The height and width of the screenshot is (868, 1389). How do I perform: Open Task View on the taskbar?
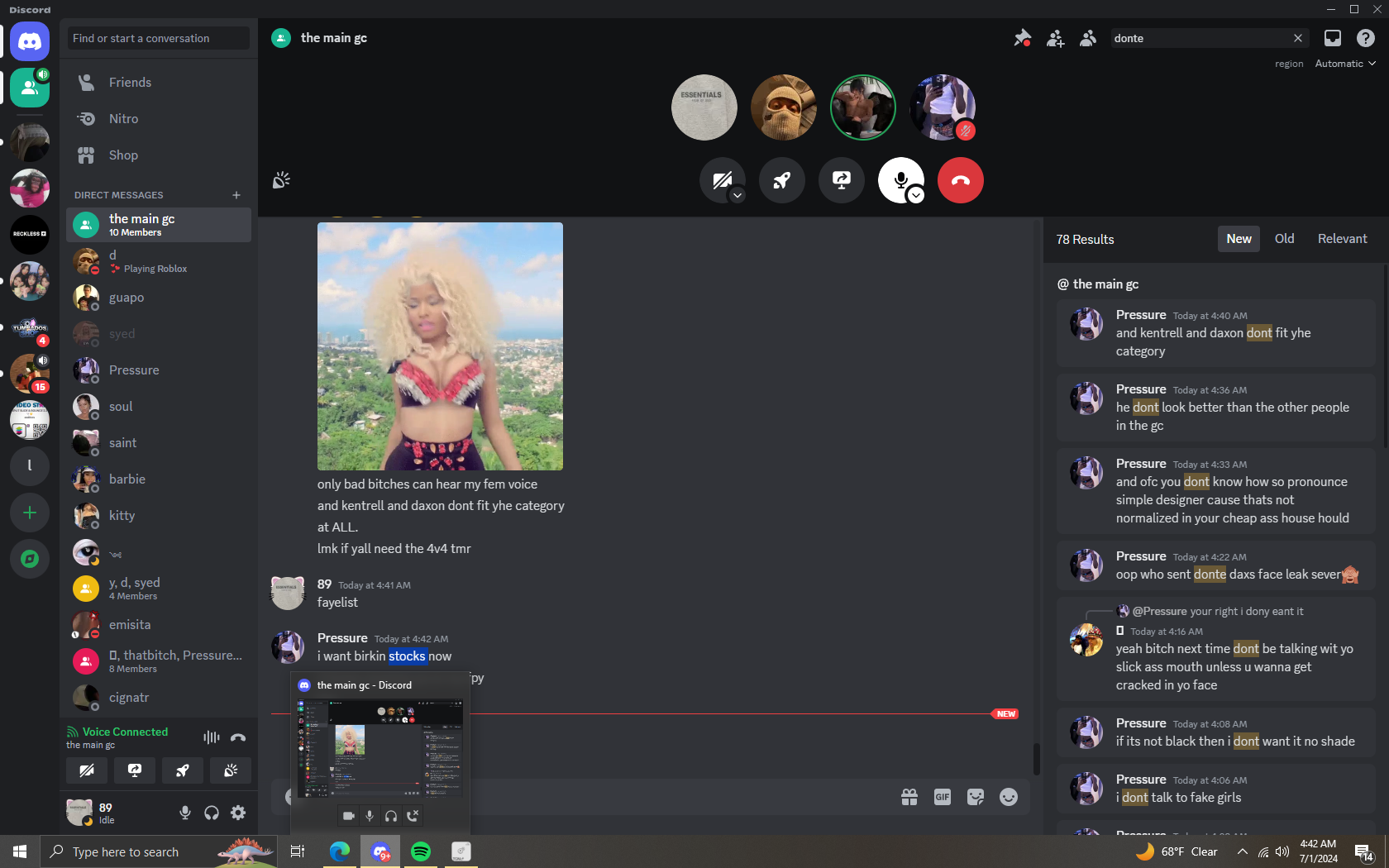pyautogui.click(x=298, y=851)
